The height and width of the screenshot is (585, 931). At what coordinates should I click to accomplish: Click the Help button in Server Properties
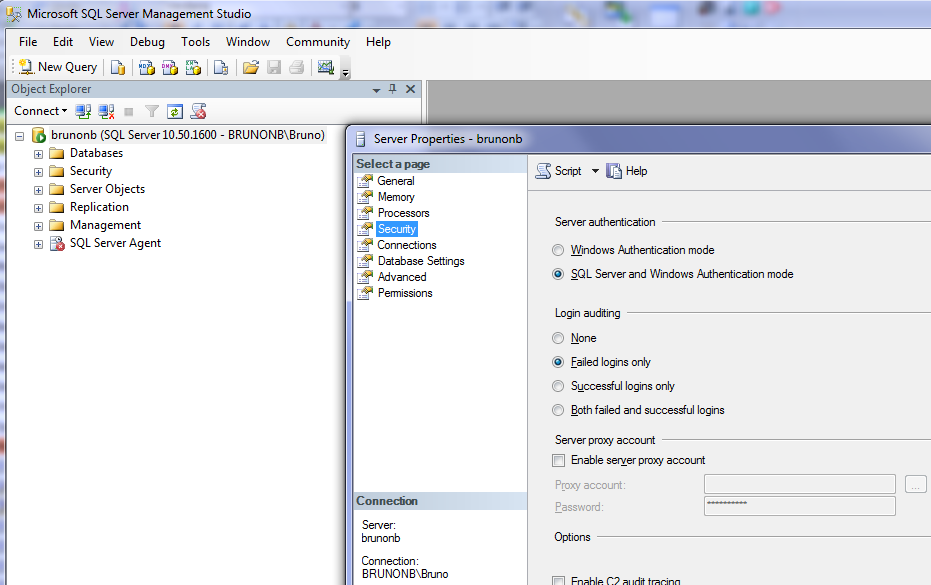(x=627, y=171)
